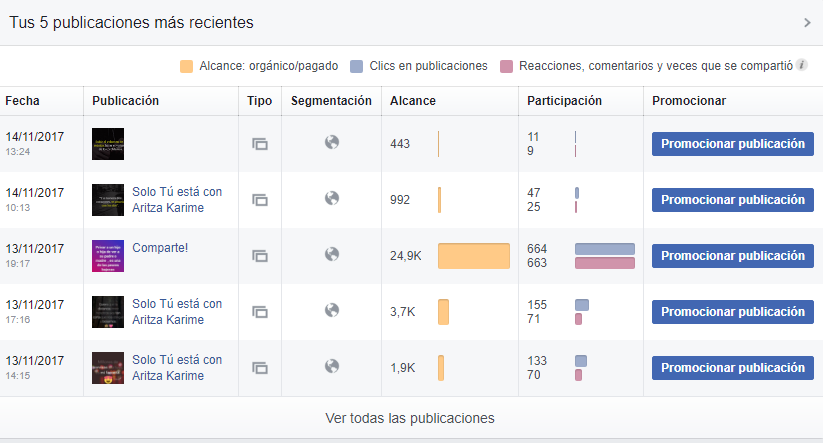This screenshot has height=443, width=823.
Task: Click blue Clics en publicaciones legend swatch
Action: [356, 66]
